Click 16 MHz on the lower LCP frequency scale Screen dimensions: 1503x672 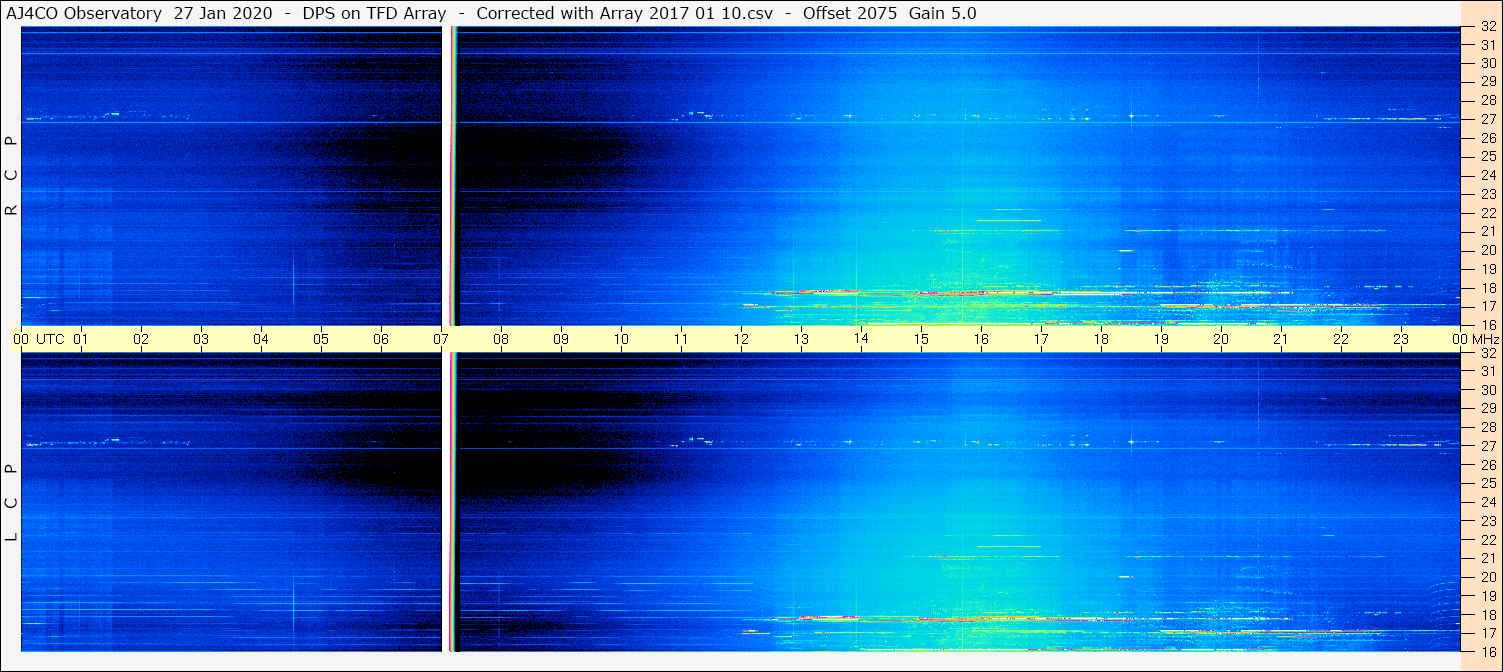(1487, 651)
